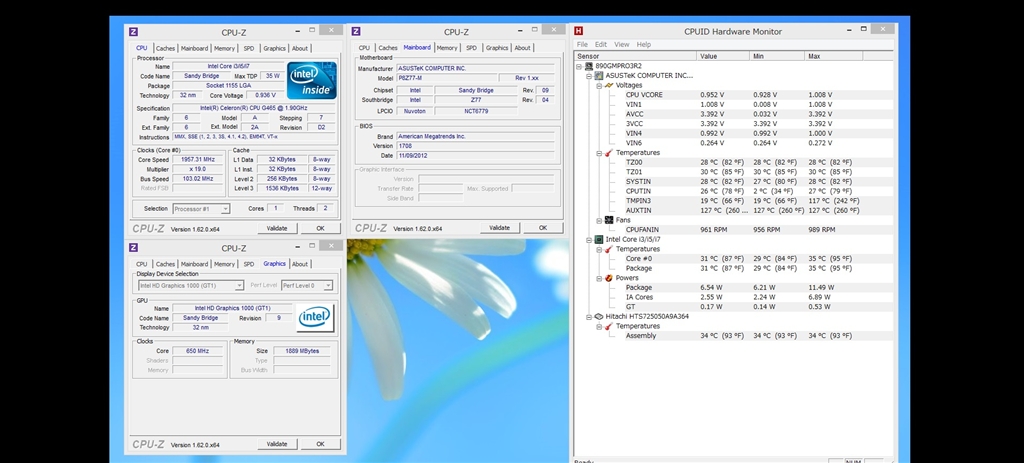Click the Model field showing P8Z77-M
Viewport: 1024px width, 463px height.
click(x=445, y=78)
